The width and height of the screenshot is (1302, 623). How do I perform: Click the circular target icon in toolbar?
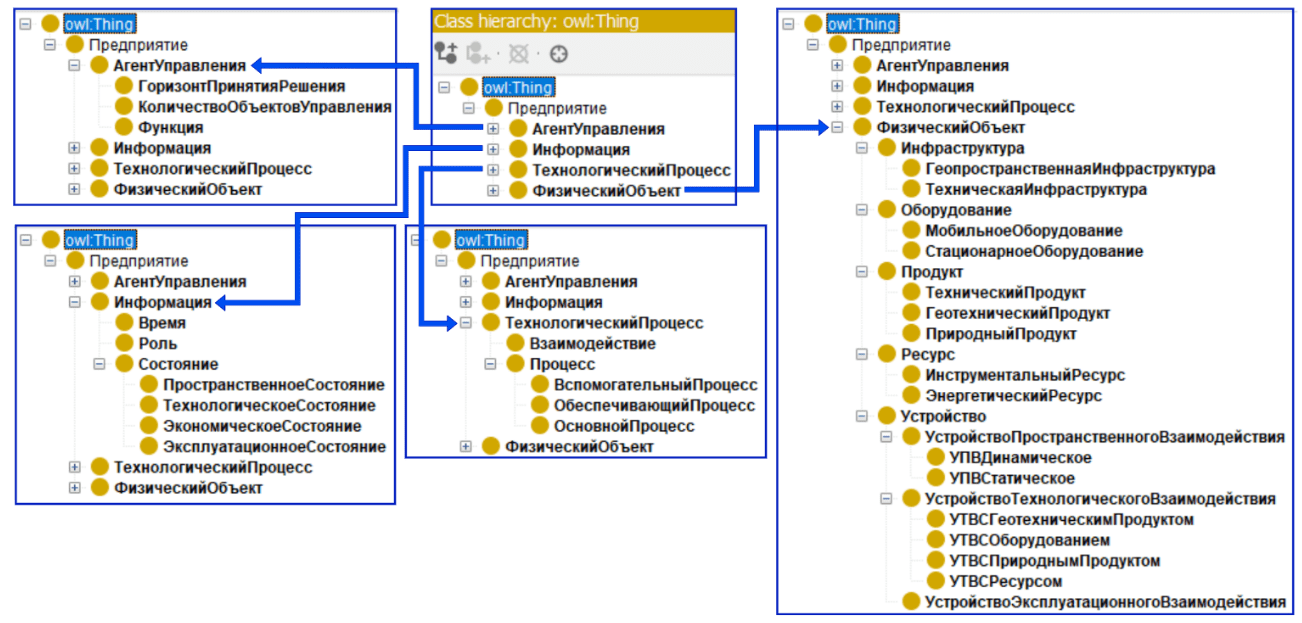(x=559, y=53)
